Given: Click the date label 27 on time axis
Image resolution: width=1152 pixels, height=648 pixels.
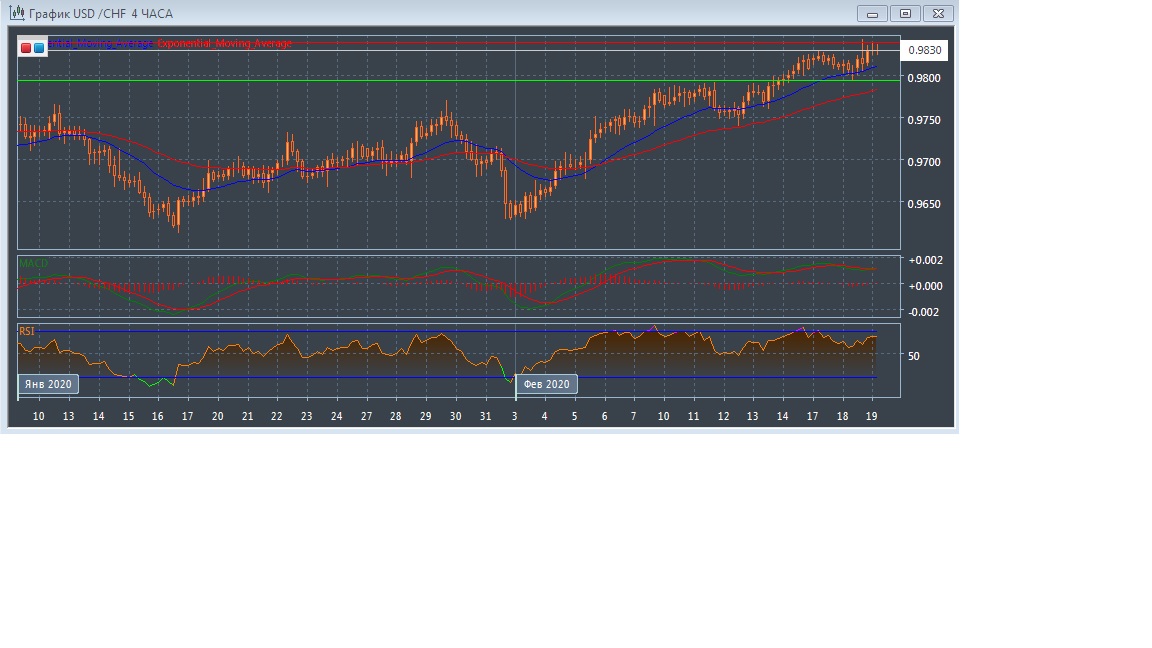Looking at the screenshot, I should [367, 417].
